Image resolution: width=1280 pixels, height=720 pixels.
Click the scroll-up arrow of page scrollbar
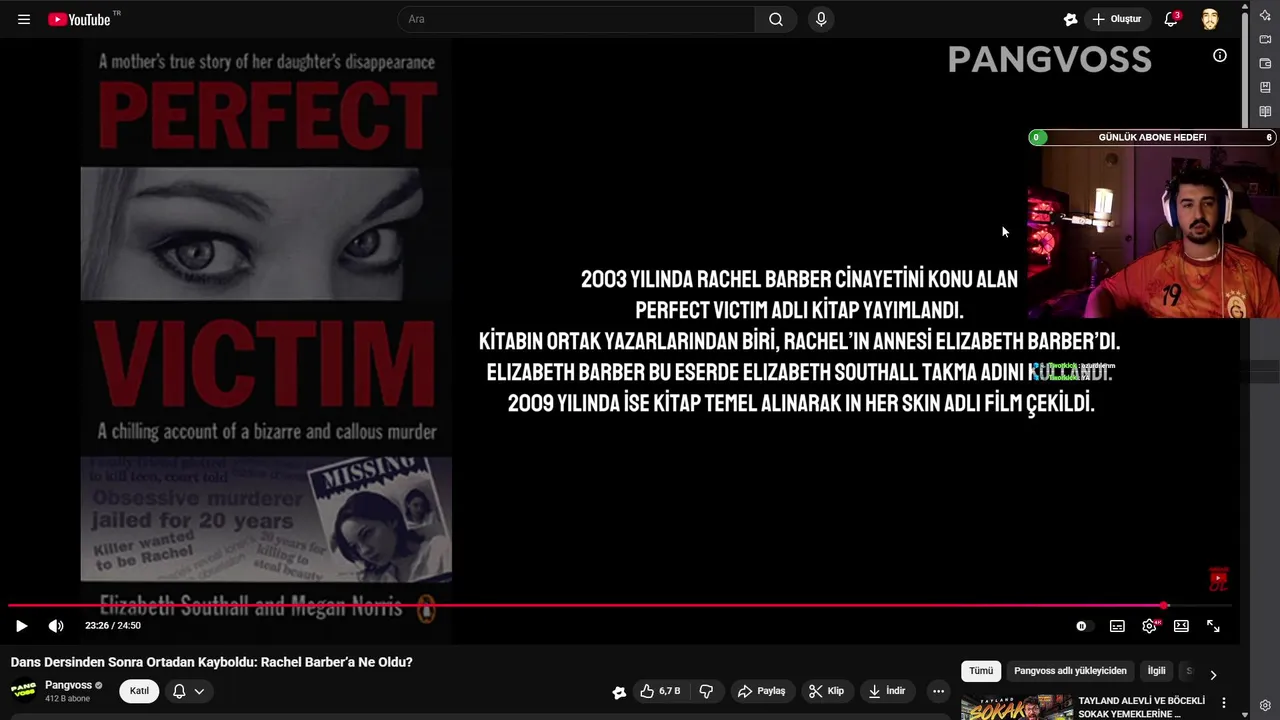(x=1245, y=5)
